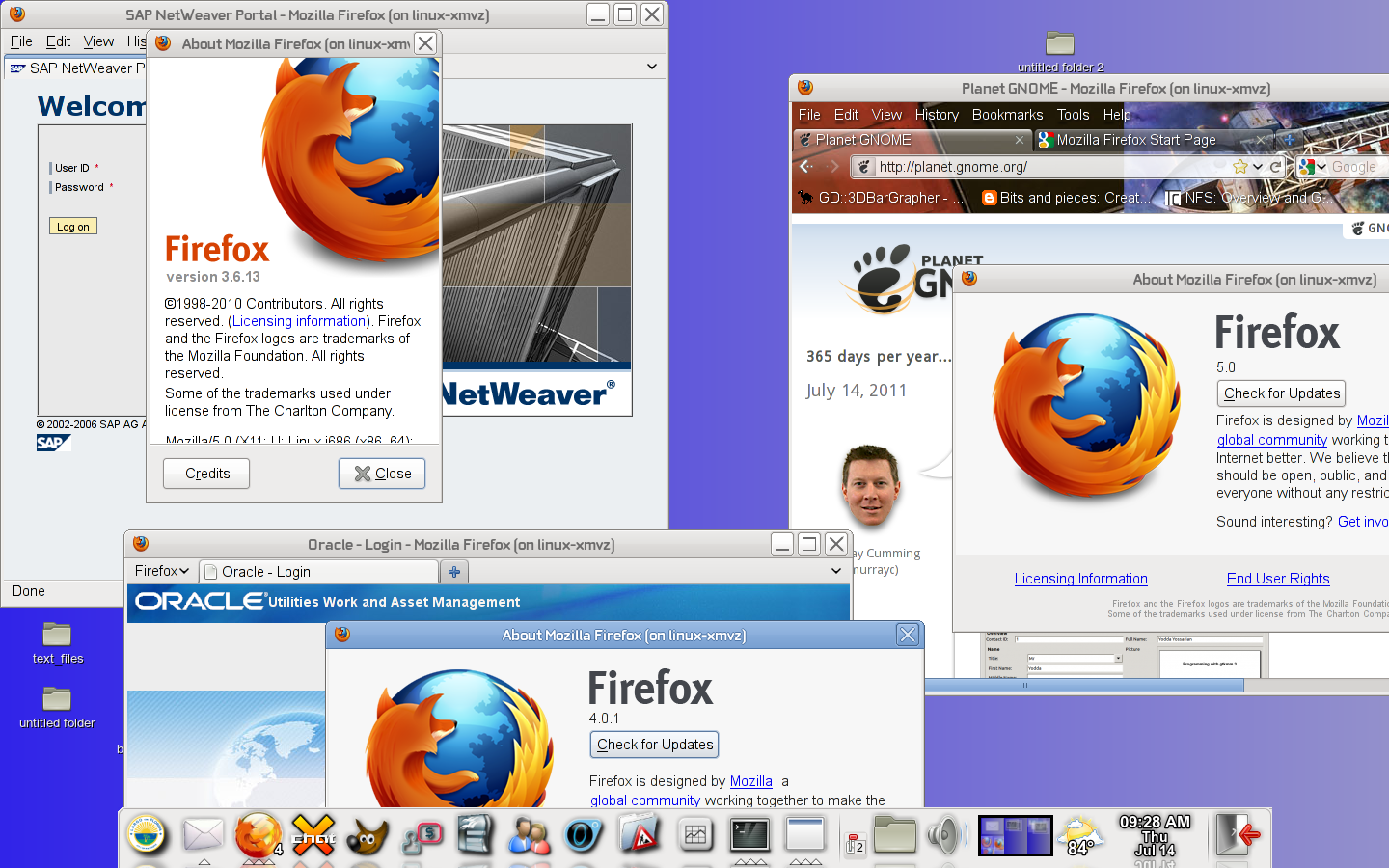Click the round emblem icon at dock start

[x=147, y=835]
